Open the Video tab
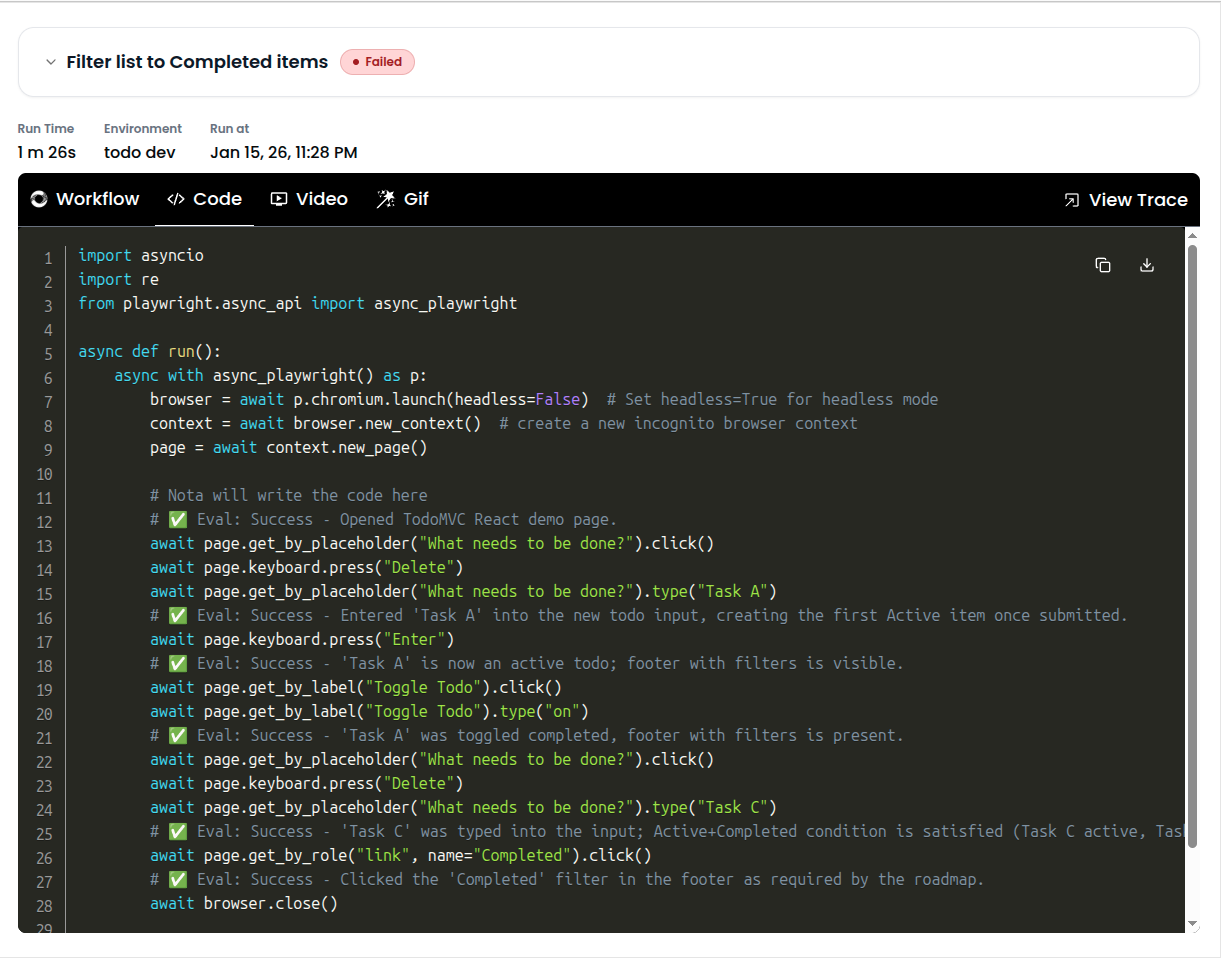This screenshot has width=1221, height=958. tap(309, 199)
